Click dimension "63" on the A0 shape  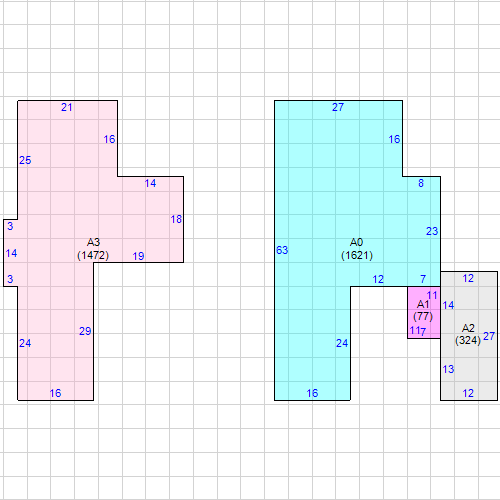tap(282, 250)
